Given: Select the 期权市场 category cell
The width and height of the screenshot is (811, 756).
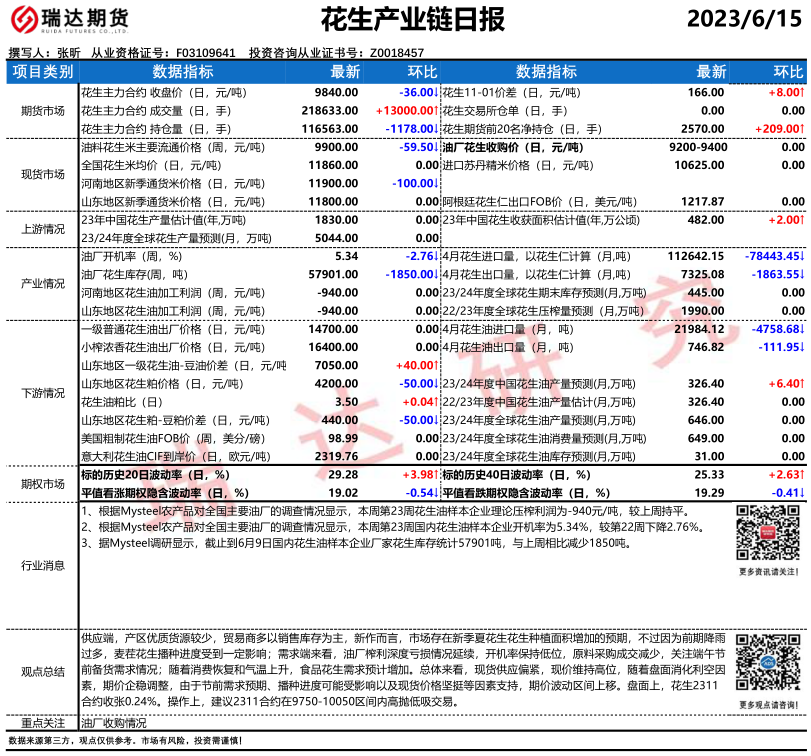Looking at the screenshot, I should pos(42,483).
